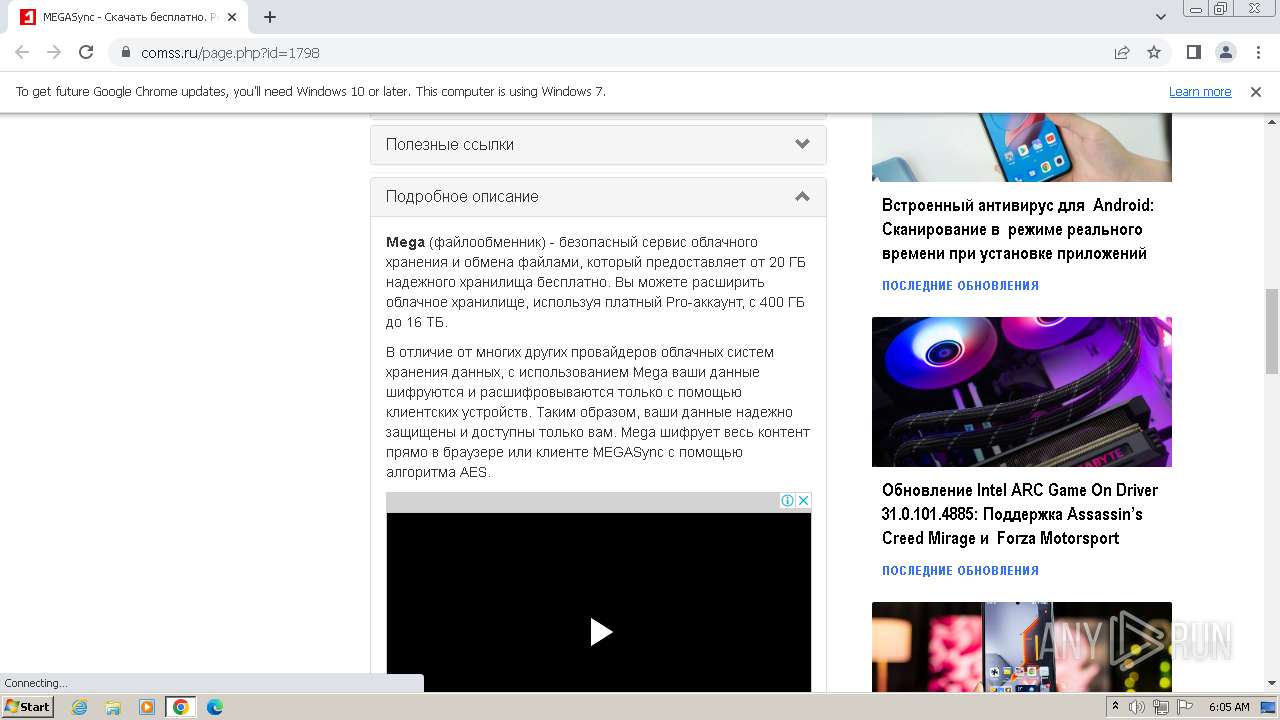This screenshot has width=1280, height=720.
Task: Expand the Полезные ссылки section
Action: [598, 145]
